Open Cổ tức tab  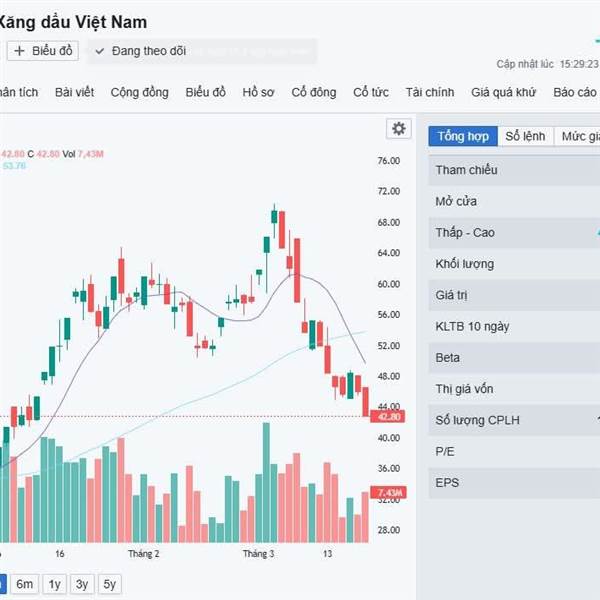pyautogui.click(x=371, y=92)
